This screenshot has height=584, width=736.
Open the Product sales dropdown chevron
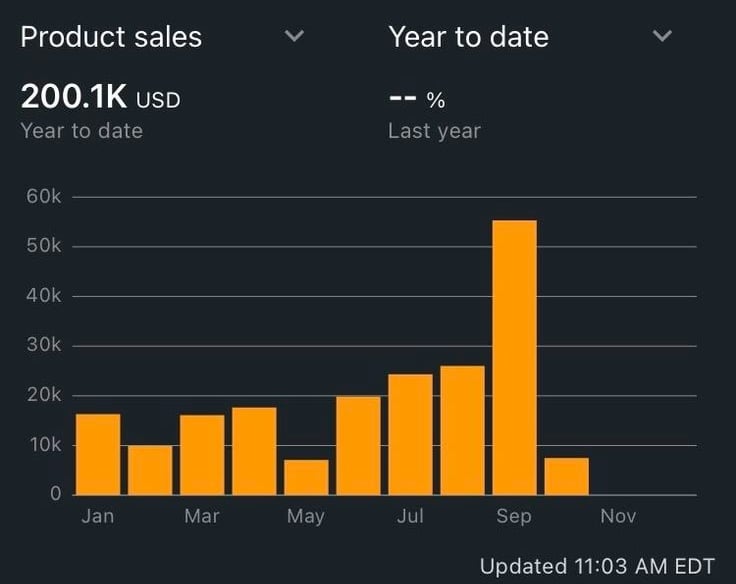pos(294,37)
